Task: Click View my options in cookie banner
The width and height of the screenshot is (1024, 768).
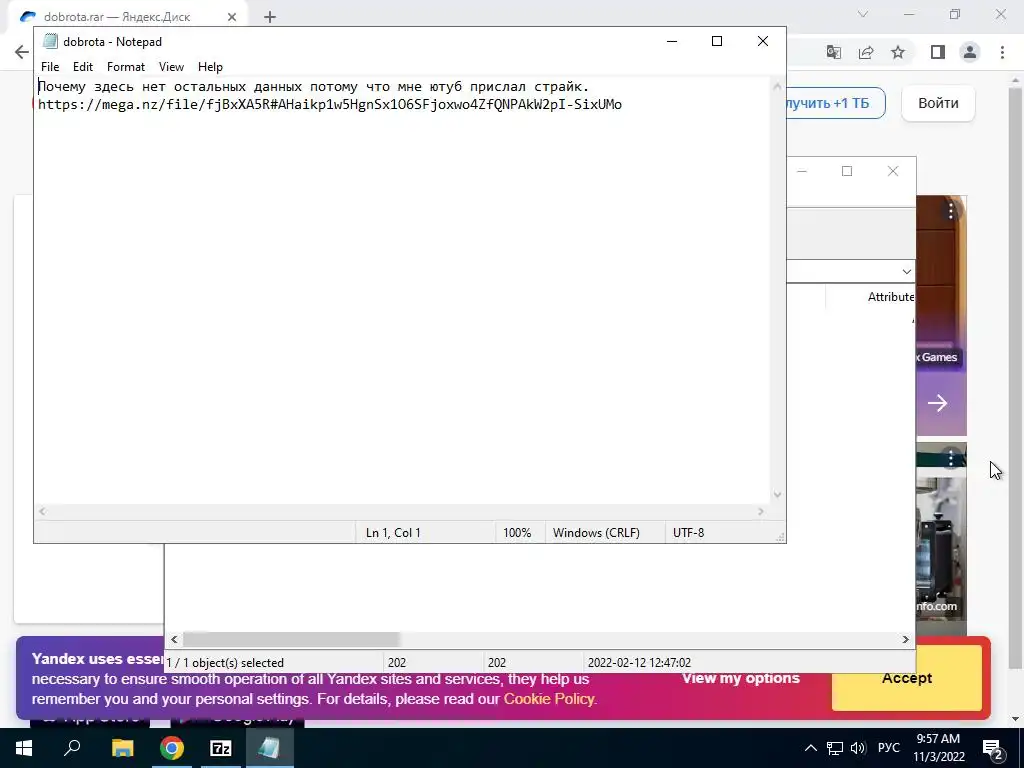Action: [x=741, y=678]
